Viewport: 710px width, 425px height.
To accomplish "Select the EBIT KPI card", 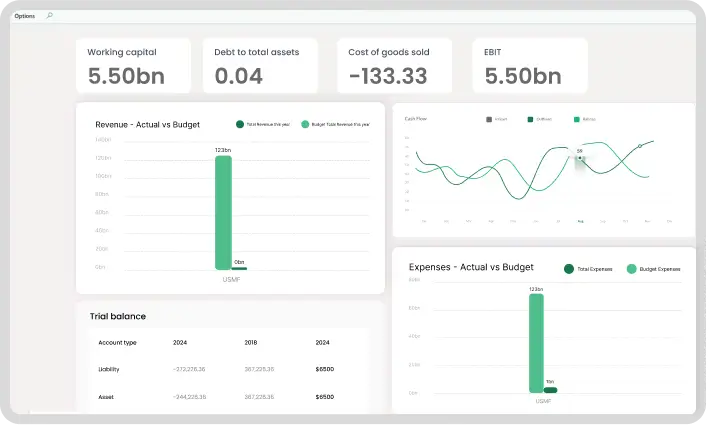I will coord(530,65).
